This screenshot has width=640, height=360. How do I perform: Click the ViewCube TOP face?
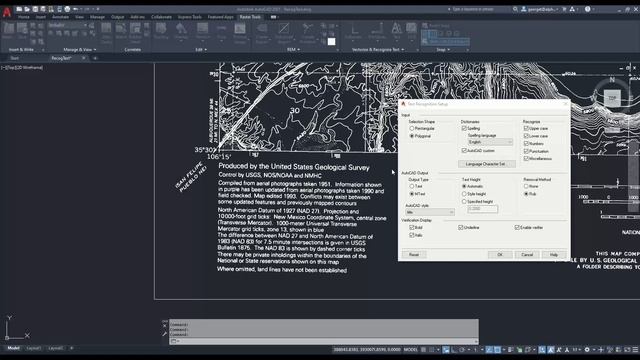coord(612,98)
